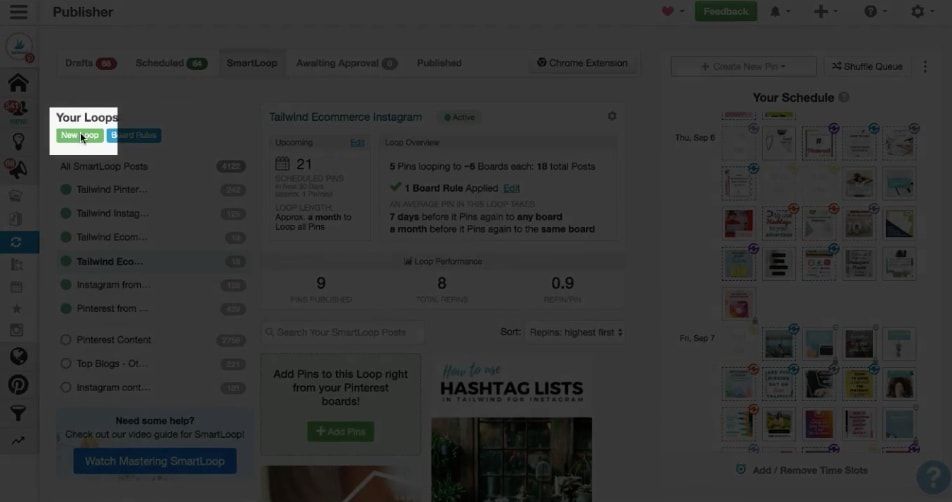Open the bell notifications dropdown
The image size is (952, 502).
[x=780, y=11]
